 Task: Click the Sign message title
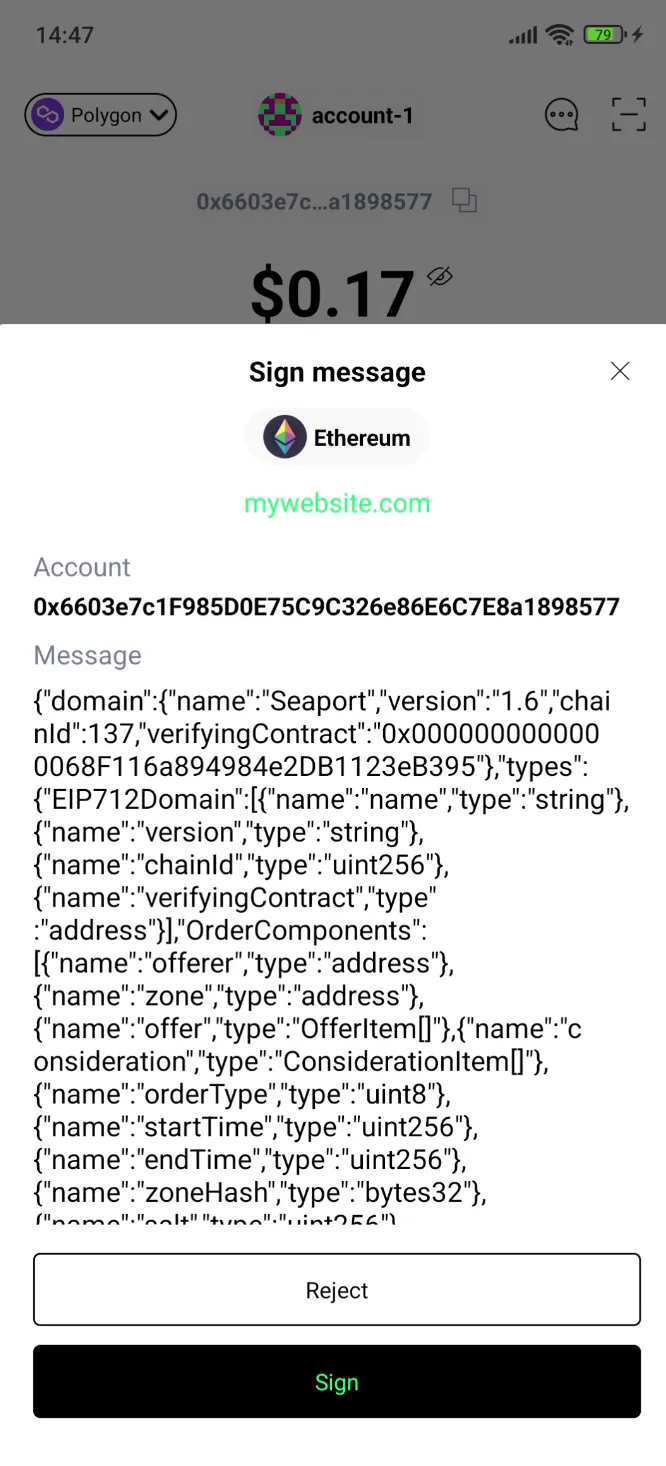pos(337,372)
